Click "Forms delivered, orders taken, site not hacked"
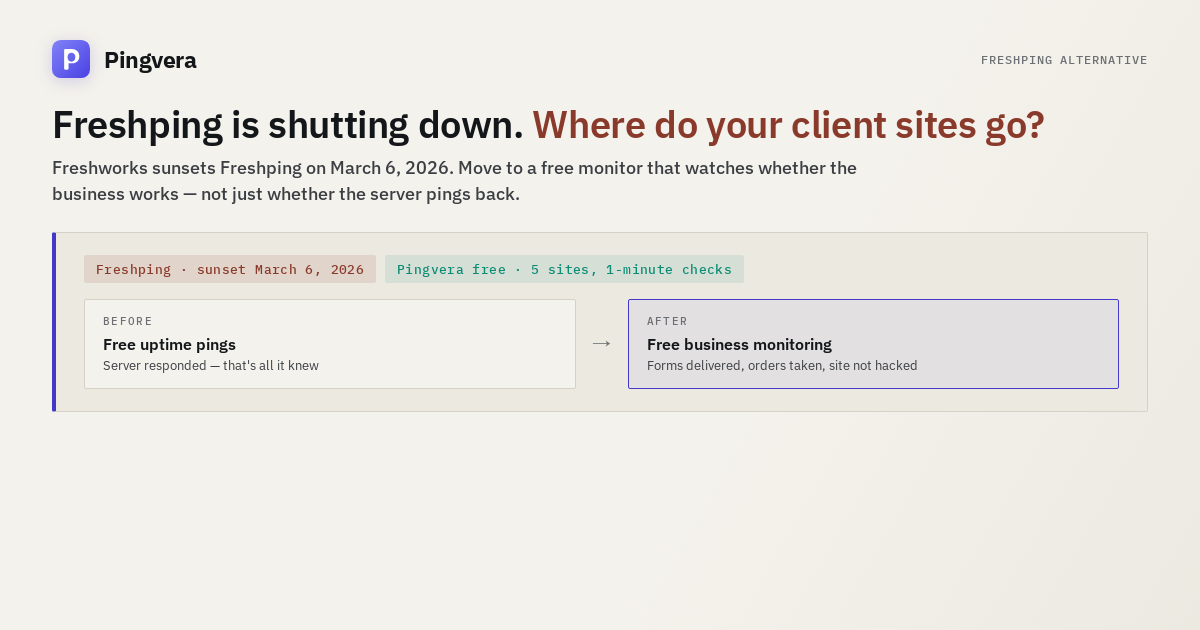1200x630 pixels. [782, 366]
